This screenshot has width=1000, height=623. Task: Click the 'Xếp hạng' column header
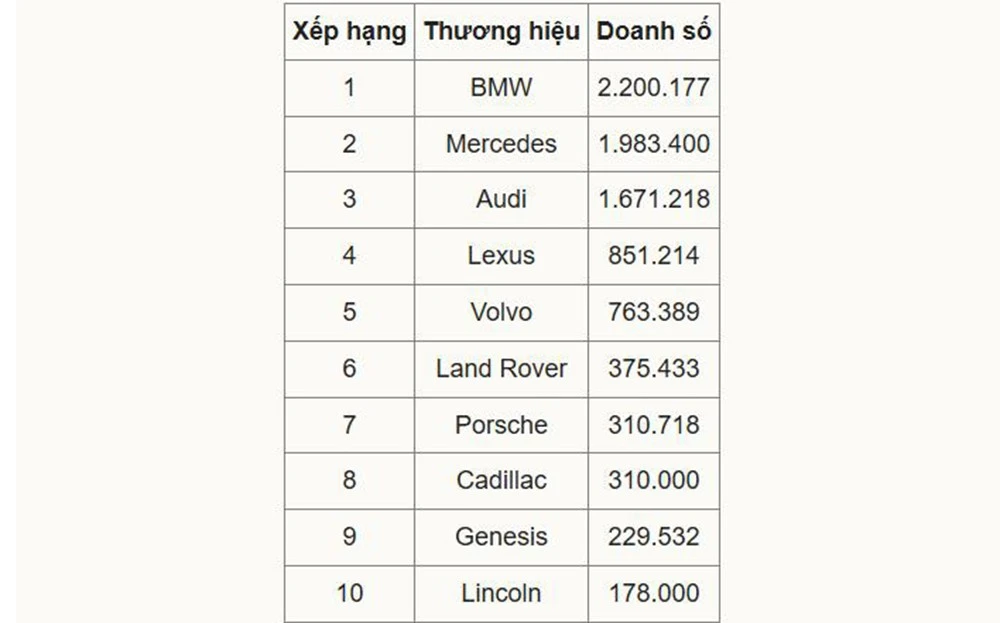349,31
